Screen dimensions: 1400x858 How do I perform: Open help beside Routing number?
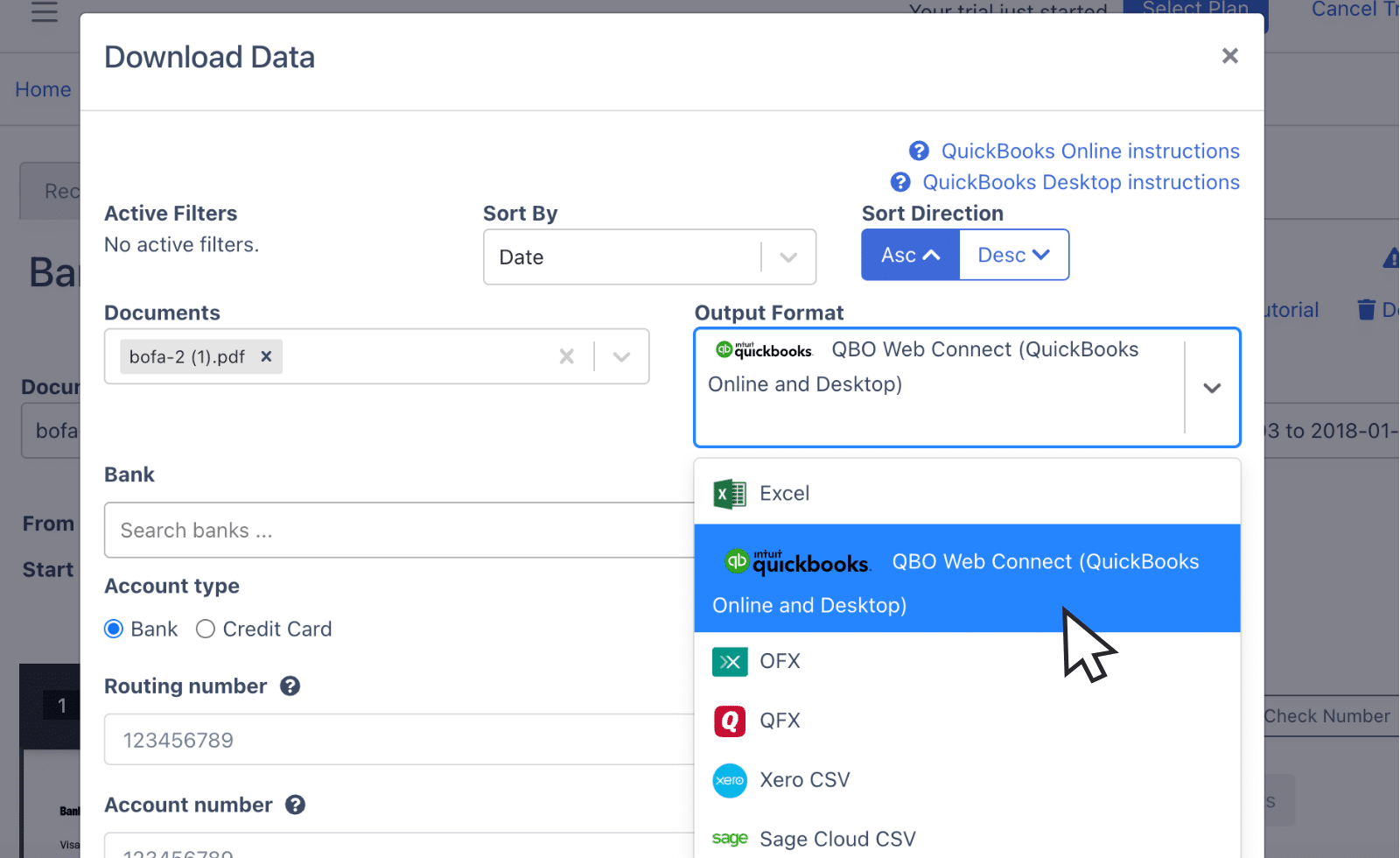click(291, 686)
